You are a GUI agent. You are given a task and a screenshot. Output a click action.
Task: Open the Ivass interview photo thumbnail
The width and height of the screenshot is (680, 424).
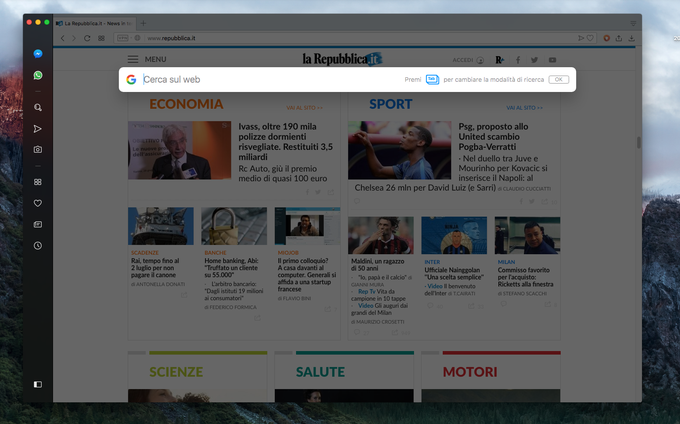click(x=180, y=150)
